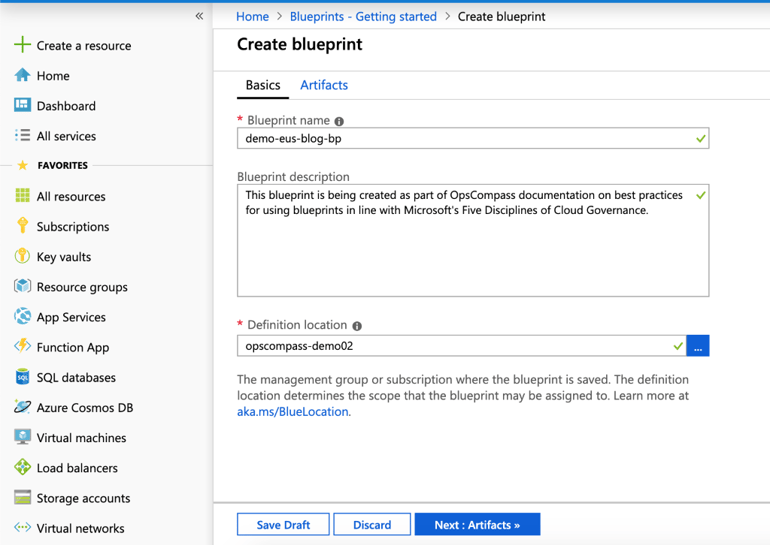Click the Resource groups cube icon
The image size is (770, 545).
(x=22, y=286)
